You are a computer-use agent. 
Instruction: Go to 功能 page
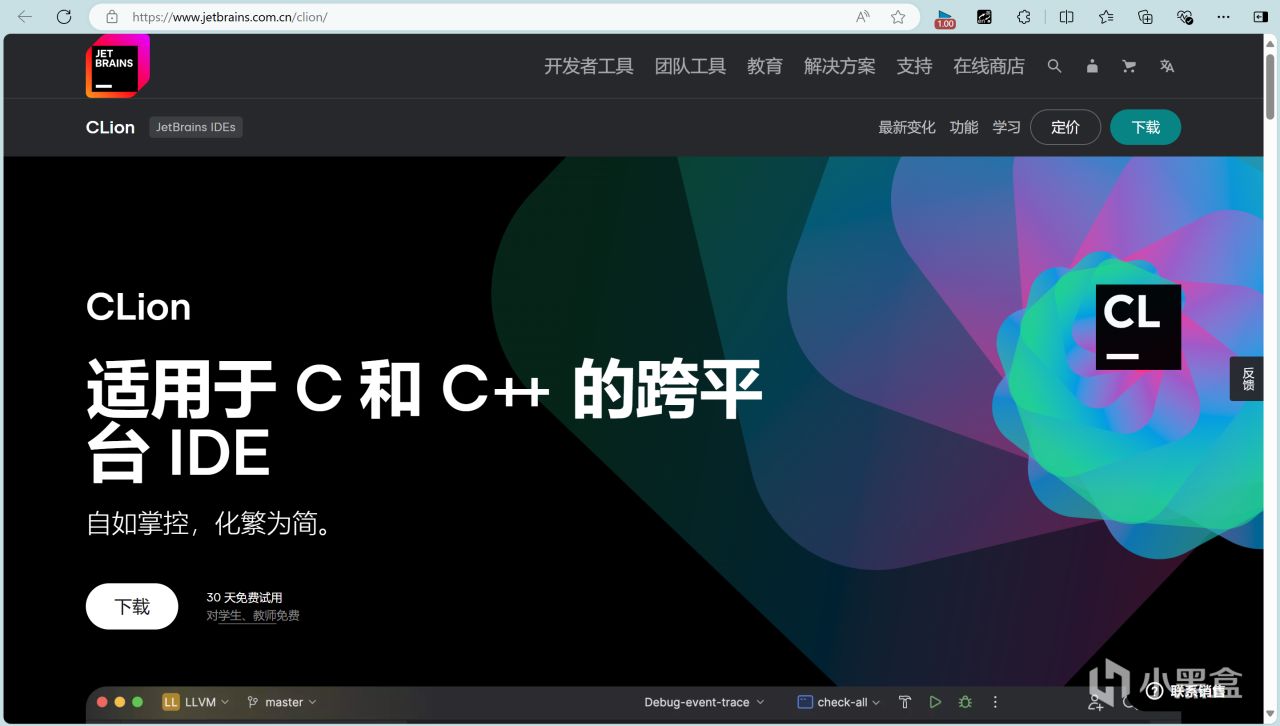[964, 127]
